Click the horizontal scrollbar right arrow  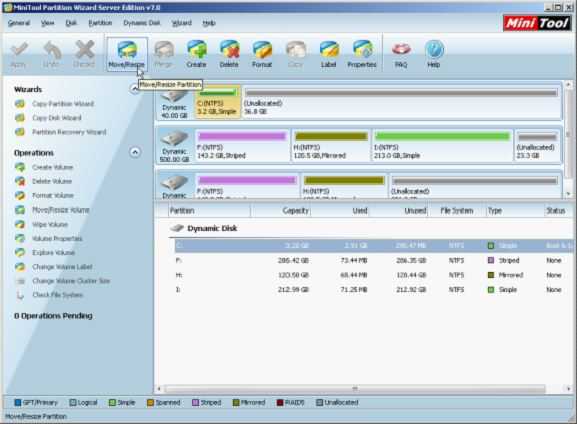568,389
